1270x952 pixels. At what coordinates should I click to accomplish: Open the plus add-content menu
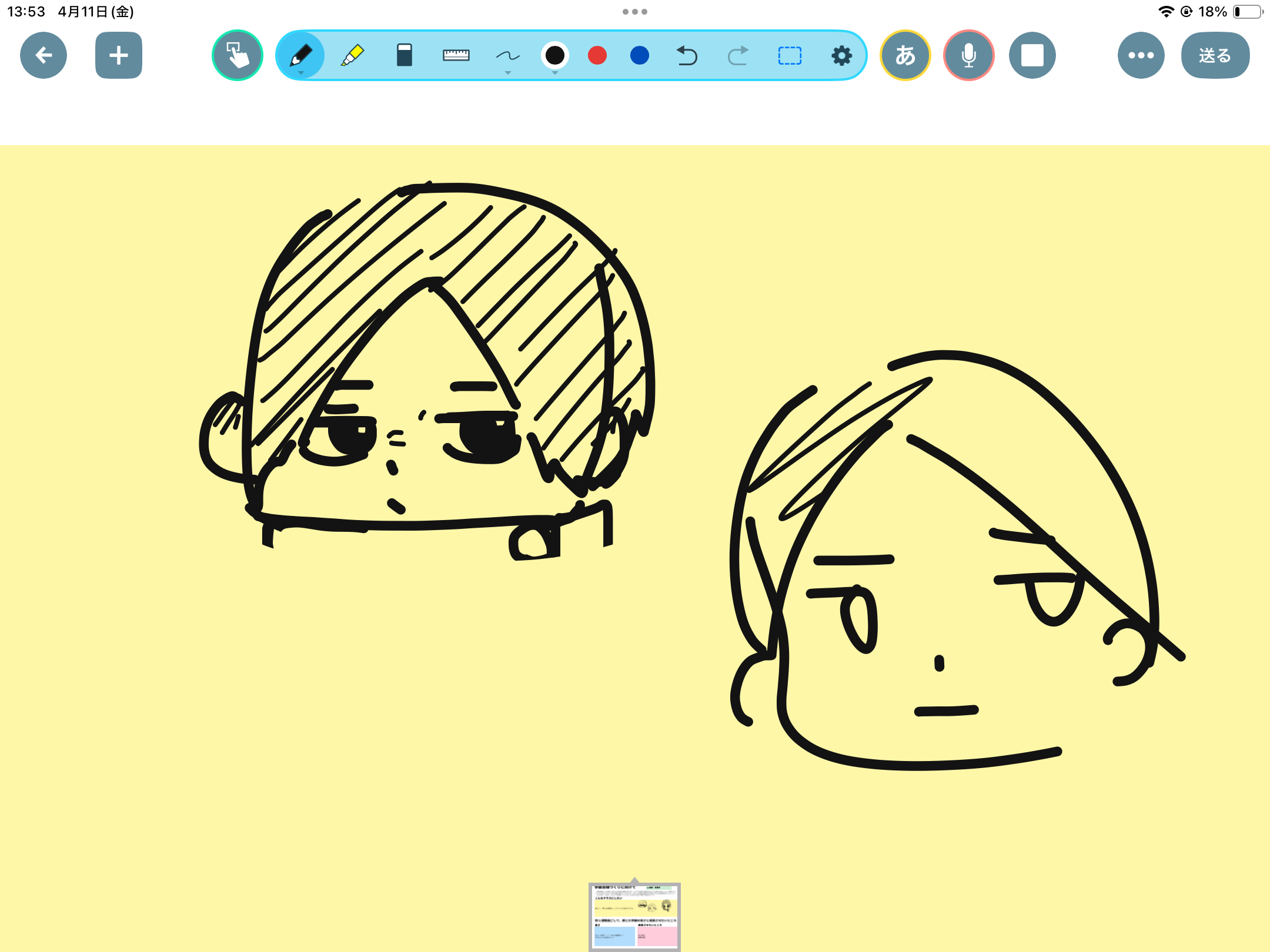click(x=119, y=55)
